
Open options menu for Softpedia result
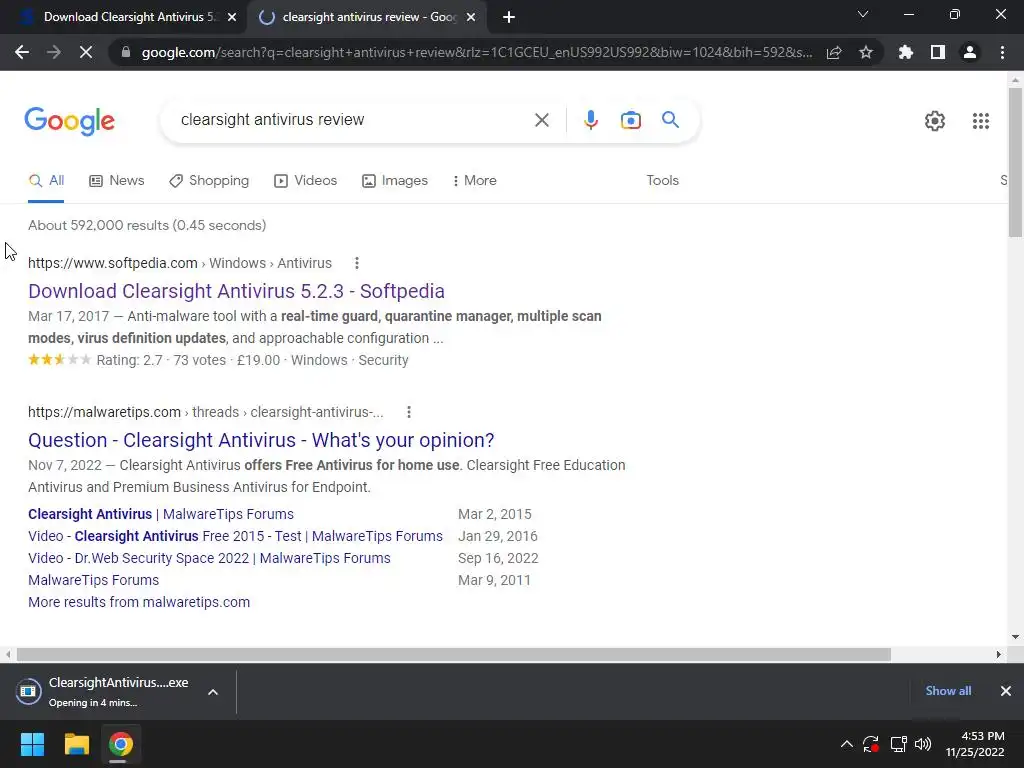point(357,263)
